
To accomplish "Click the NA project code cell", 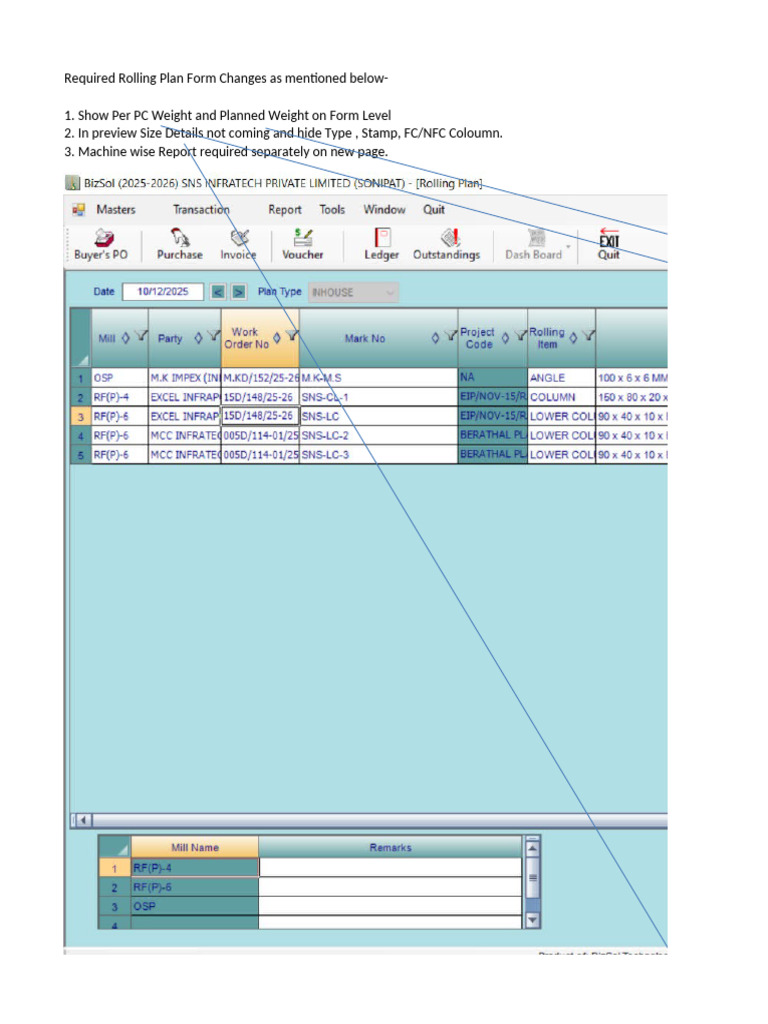I will point(492,377).
